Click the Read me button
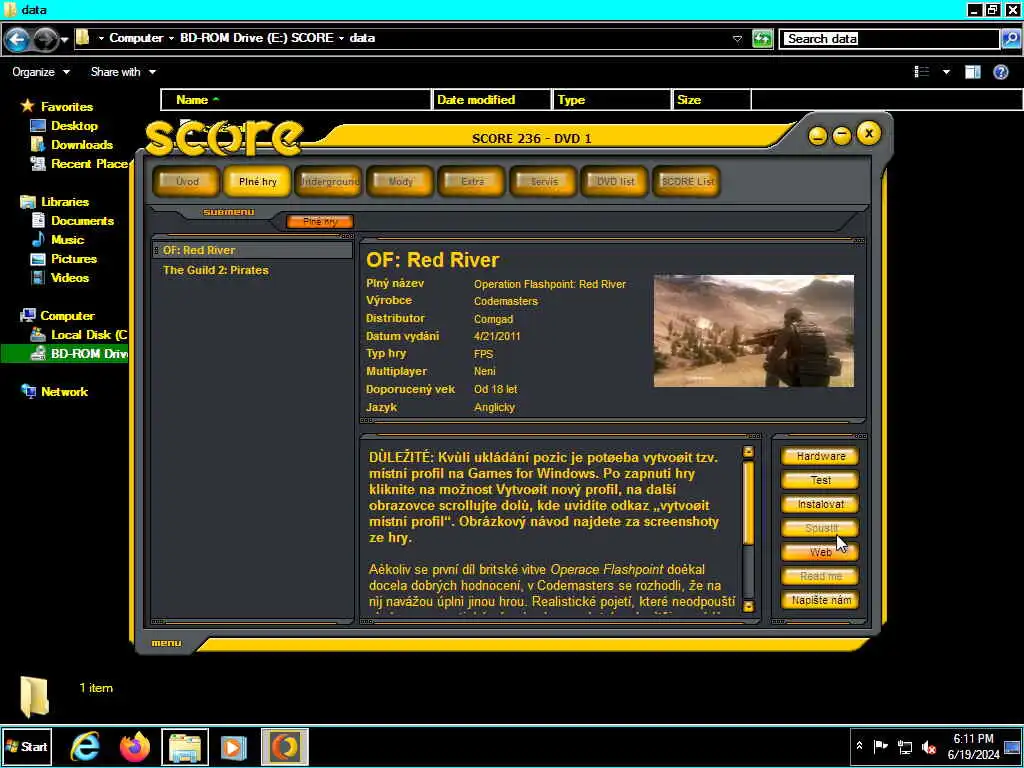Viewport: 1024px width, 768px height. click(820, 577)
